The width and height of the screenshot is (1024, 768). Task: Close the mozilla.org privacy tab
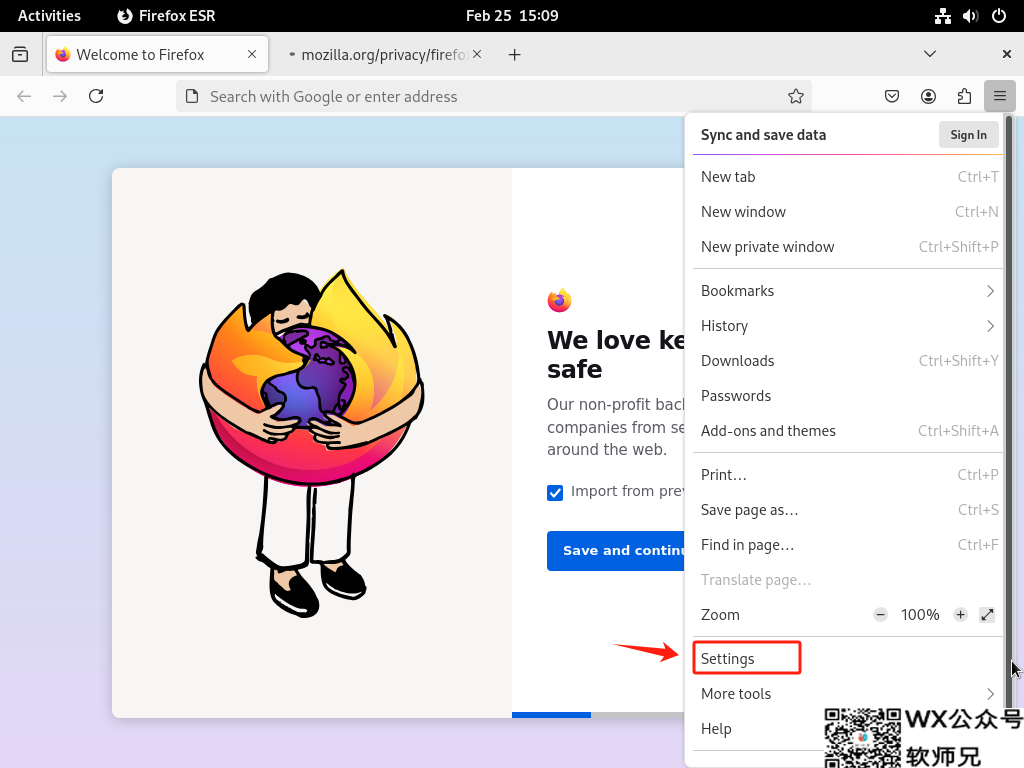point(477,54)
